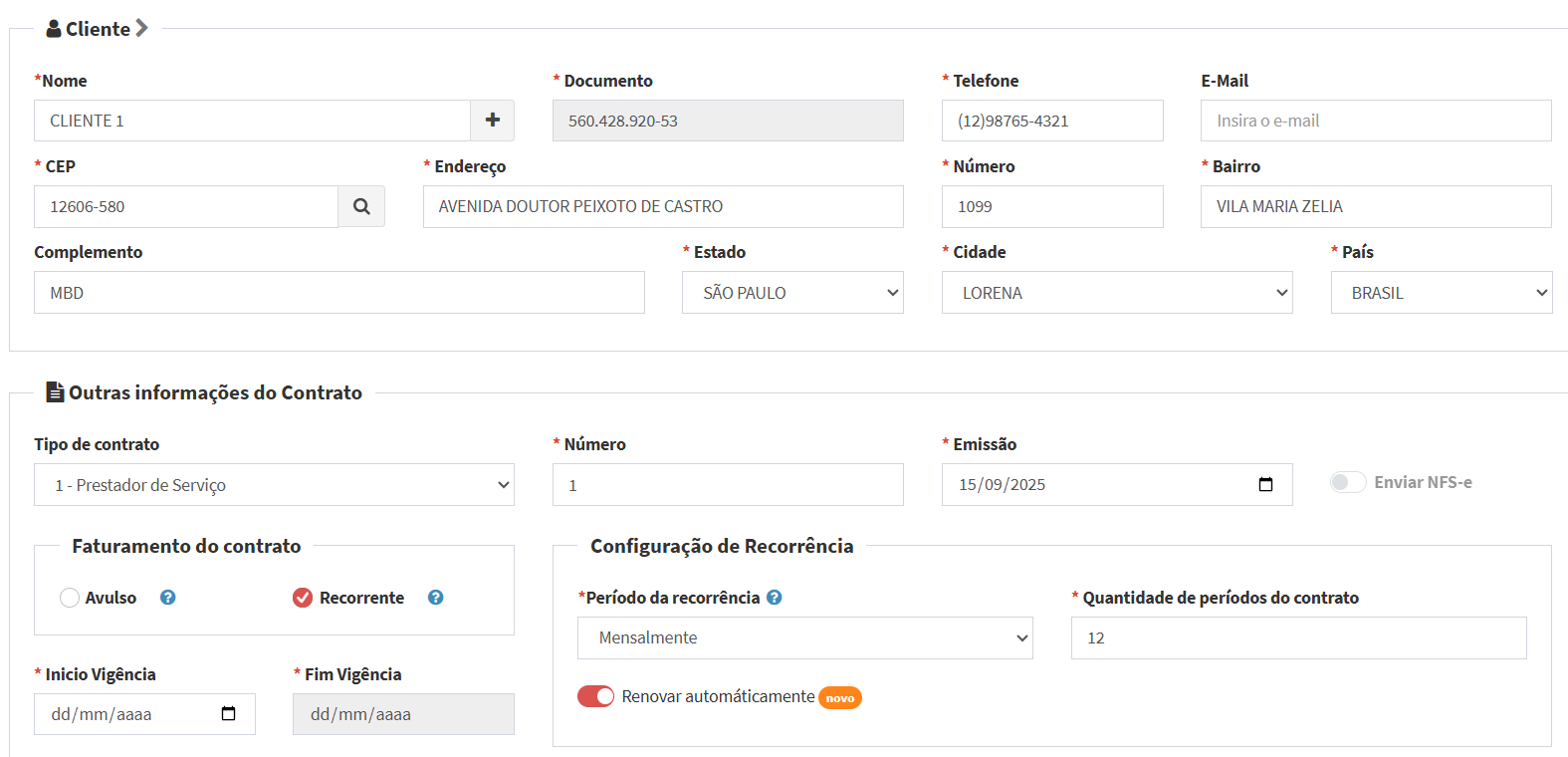Click the E-Mail input field
Image resolution: width=1568 pixels, height=757 pixels.
(1375, 121)
